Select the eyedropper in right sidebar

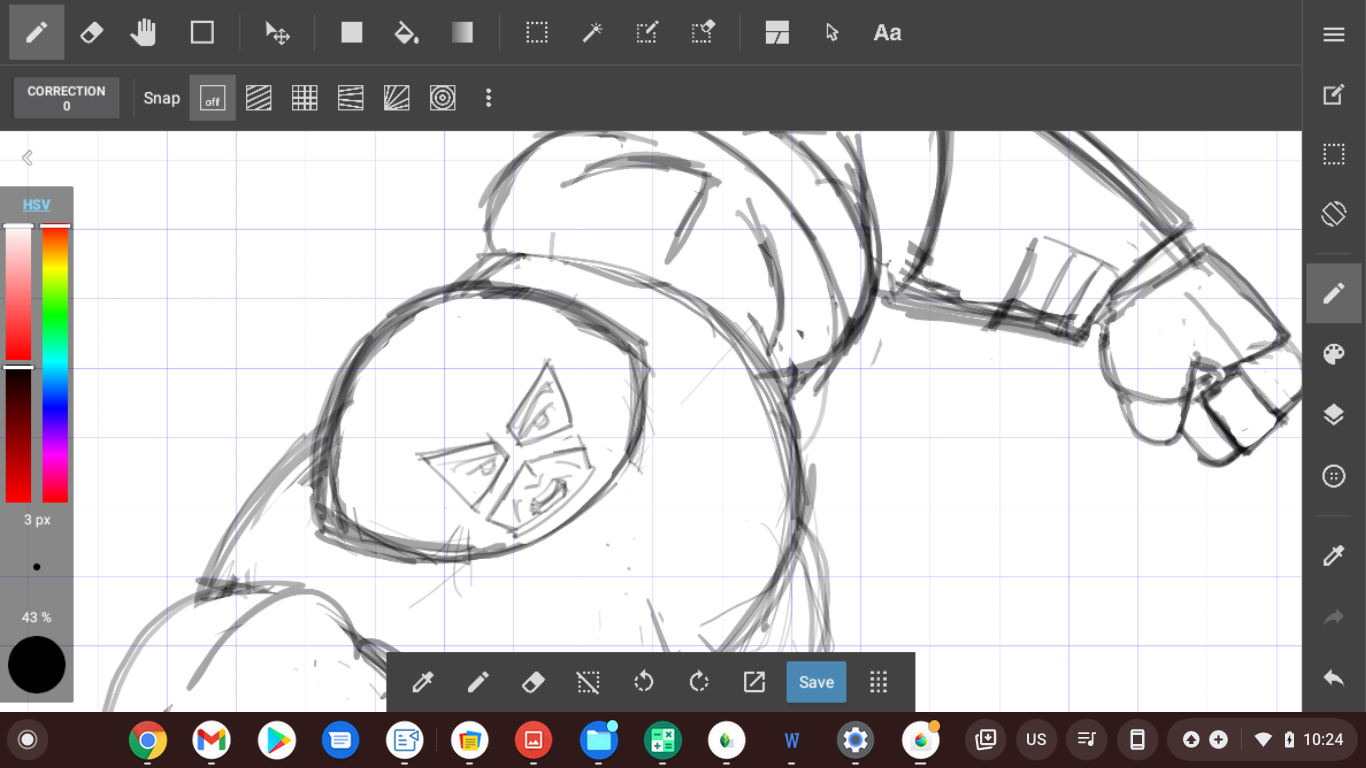coord(1334,556)
